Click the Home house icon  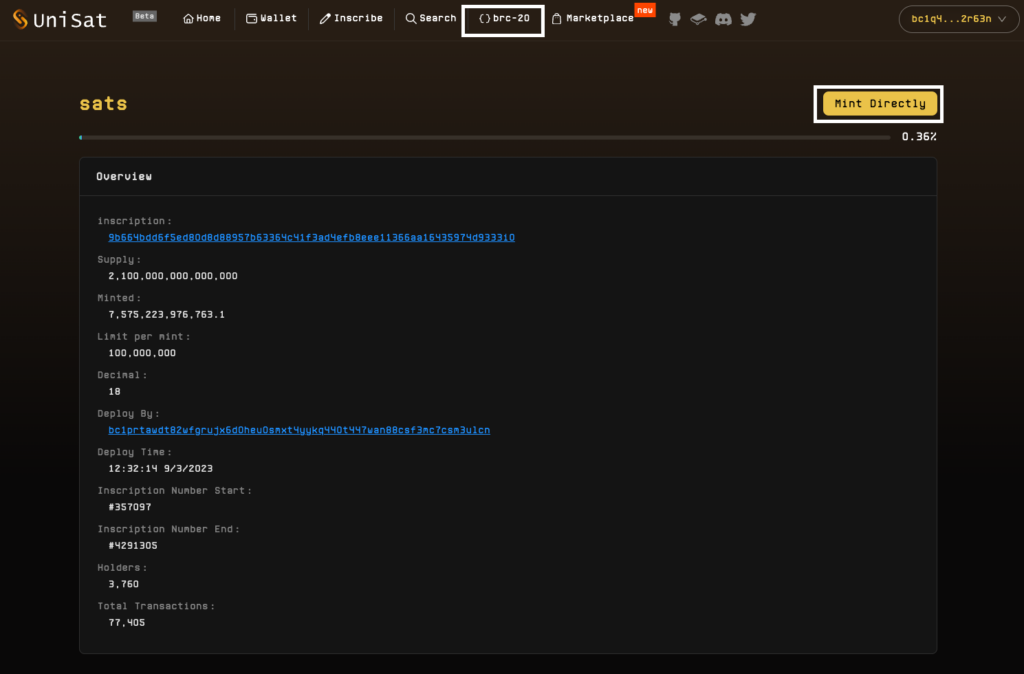point(188,19)
